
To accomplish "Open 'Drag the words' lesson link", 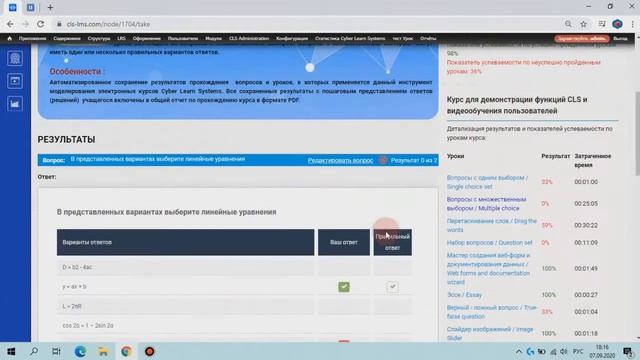I will pyautogui.click(x=492, y=225).
